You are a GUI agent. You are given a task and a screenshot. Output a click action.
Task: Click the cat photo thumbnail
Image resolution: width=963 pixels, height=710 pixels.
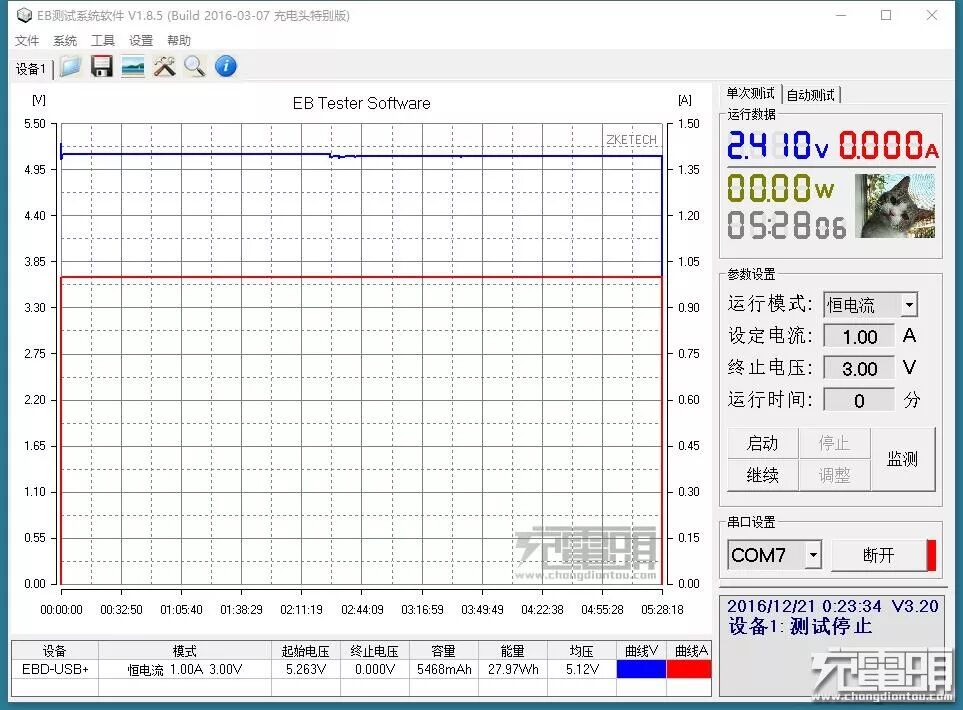click(x=895, y=206)
